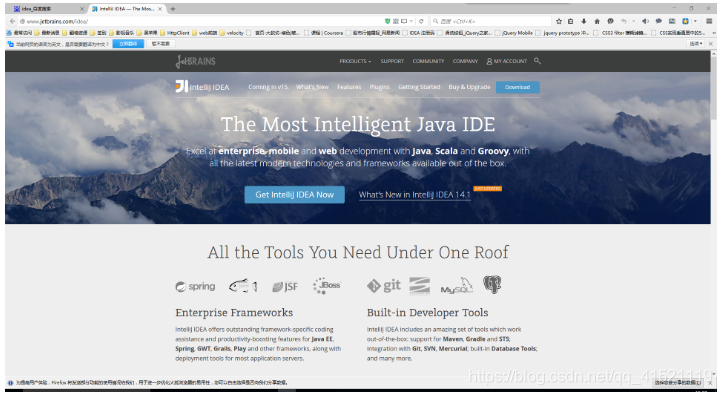Open the HttpClient bookmark folder
This screenshot has height=395, width=722.
pos(175,33)
